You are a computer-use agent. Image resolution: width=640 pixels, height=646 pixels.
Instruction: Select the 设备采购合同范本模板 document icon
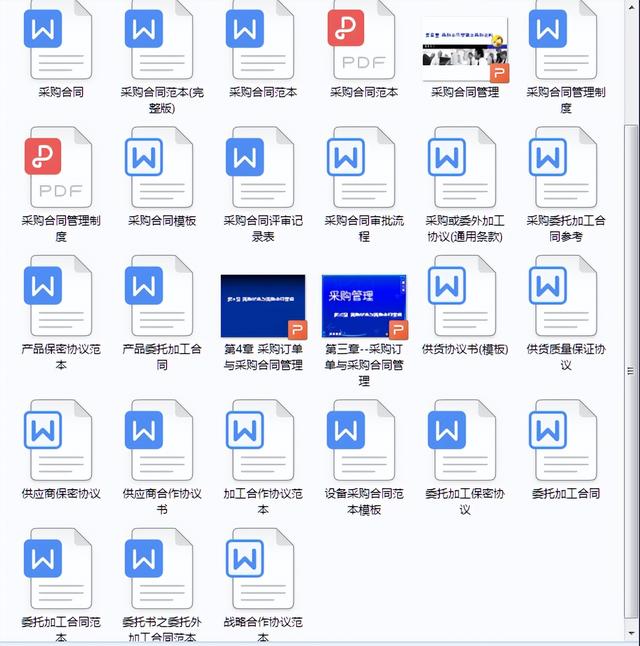pos(361,440)
